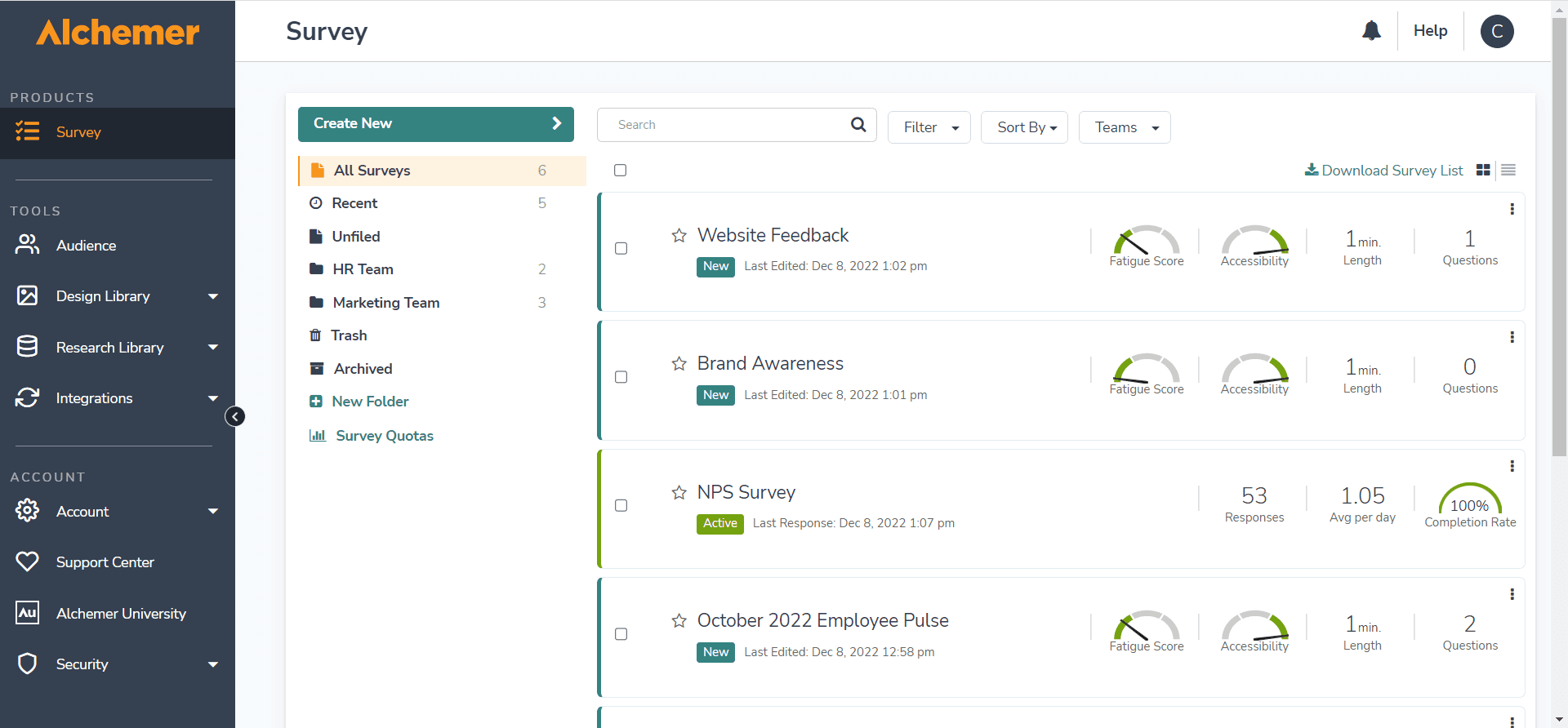Screen dimensions: 1568x728
Task: Open Brand Awareness three-dot menu
Action: coord(1512,337)
